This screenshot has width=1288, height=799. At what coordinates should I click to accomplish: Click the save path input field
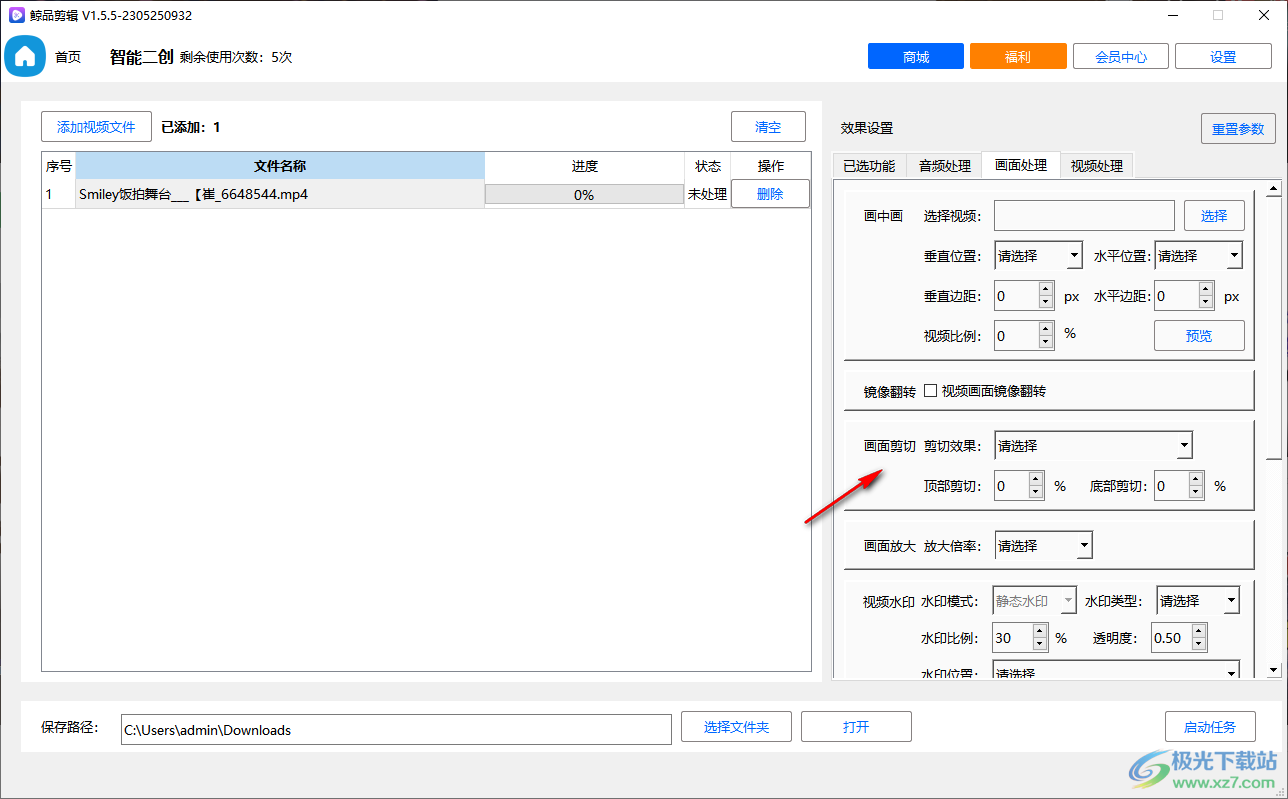(x=396, y=730)
